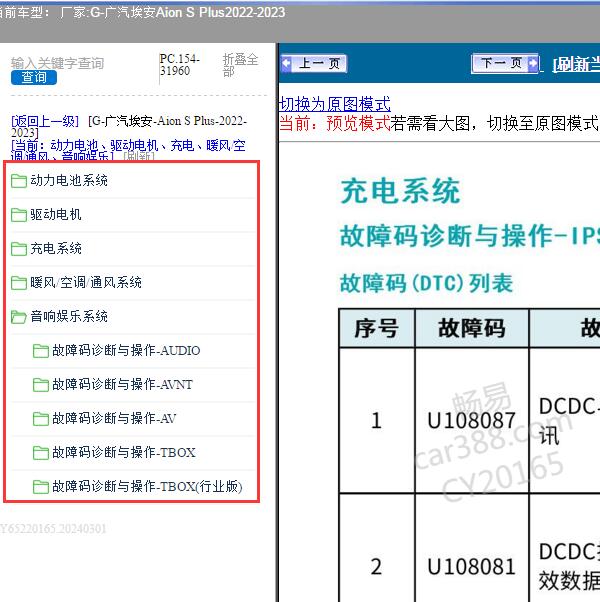Click the G-广汽埃安-Aion S Plus breadcrumb
The image size is (600, 602).
pos(129,127)
